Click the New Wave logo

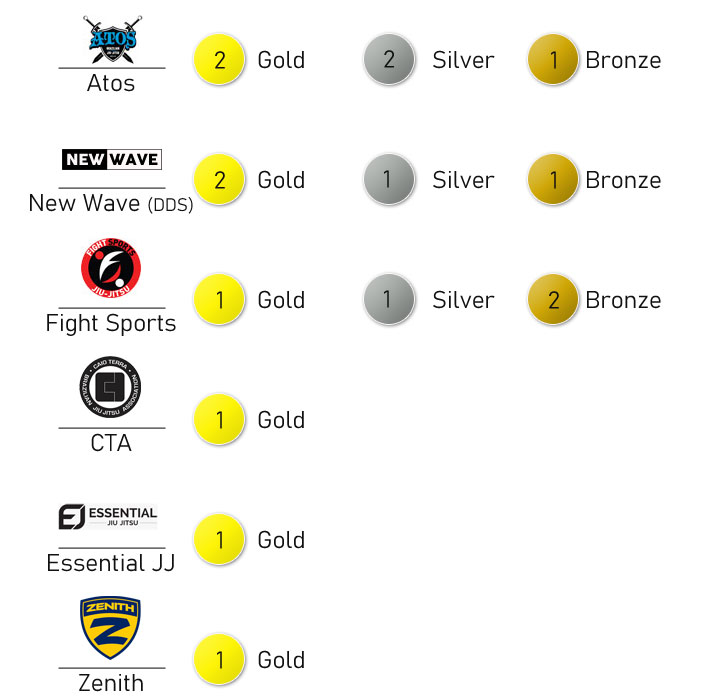(112, 159)
